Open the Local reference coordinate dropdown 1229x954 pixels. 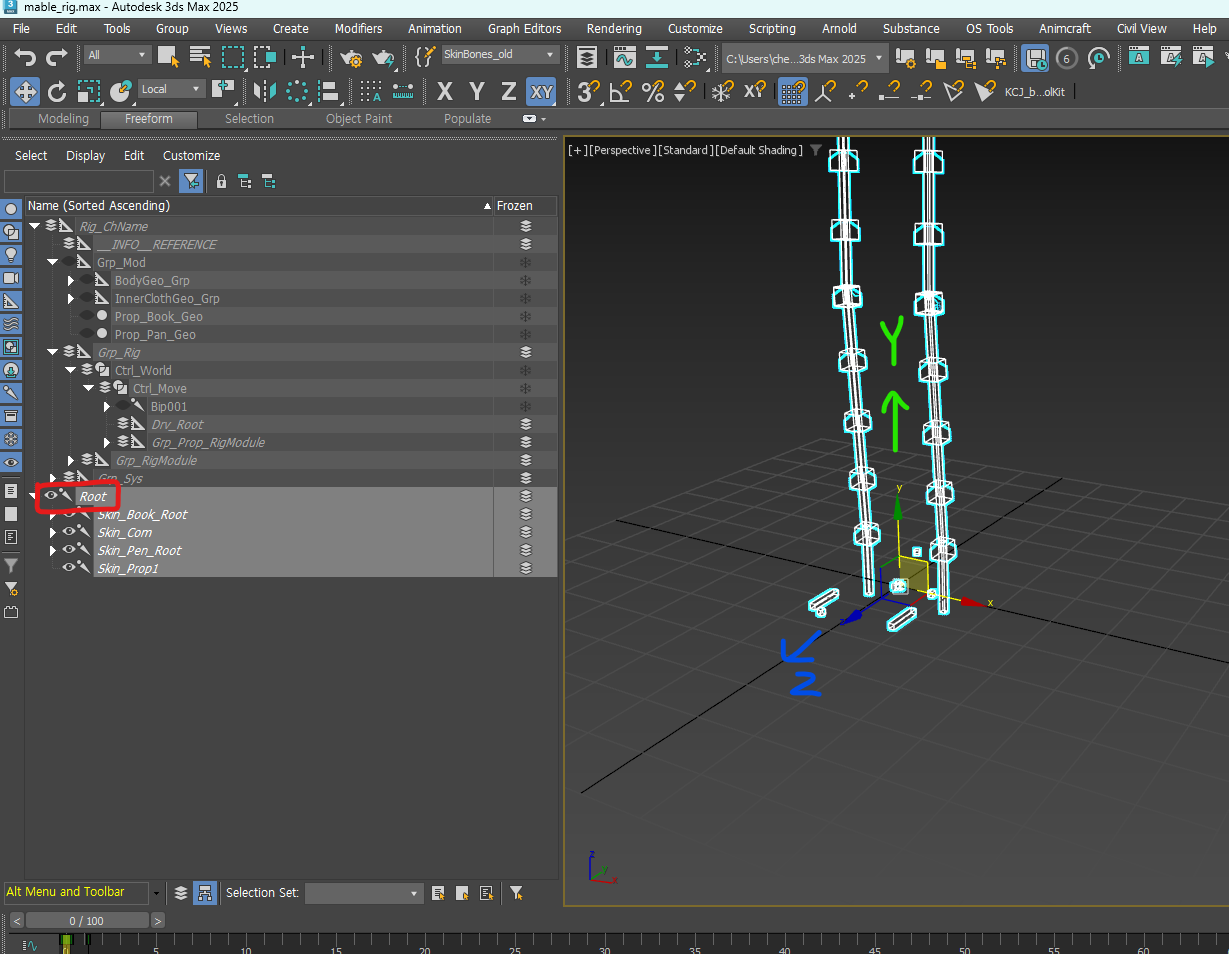click(x=171, y=89)
